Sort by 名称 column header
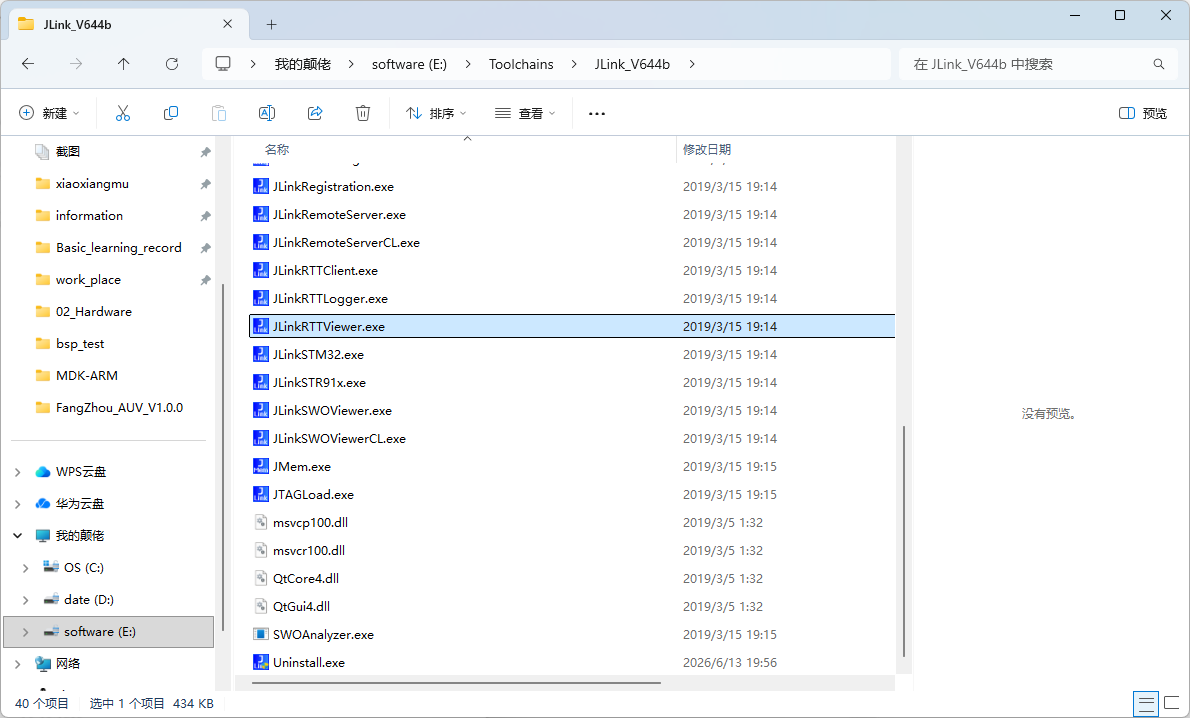1190x718 pixels. pos(276,150)
